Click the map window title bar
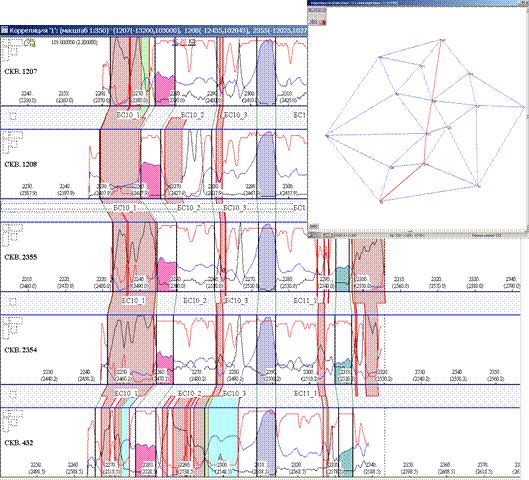 point(418,3)
